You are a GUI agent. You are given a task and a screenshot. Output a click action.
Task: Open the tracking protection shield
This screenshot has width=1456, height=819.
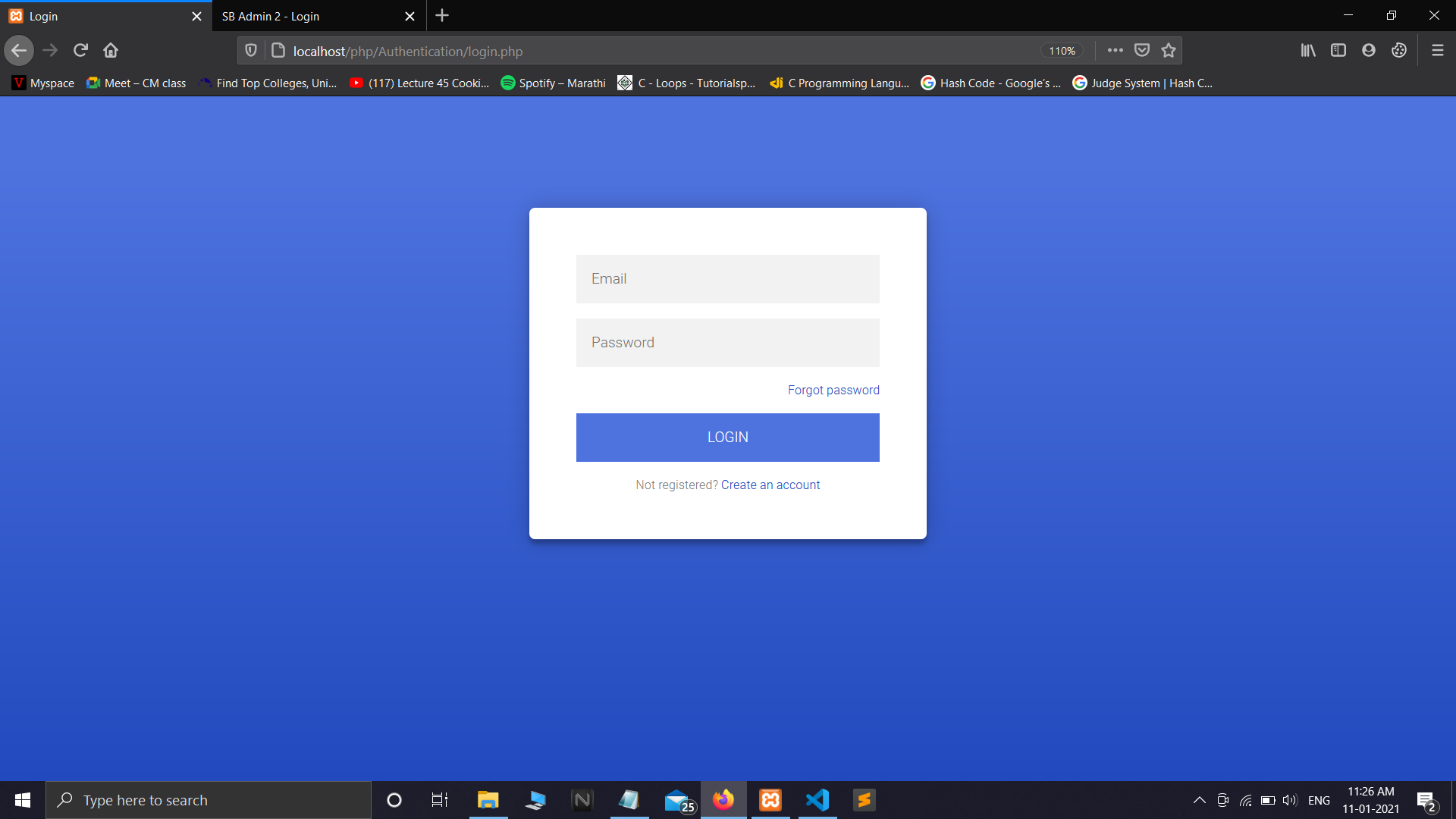coord(250,50)
